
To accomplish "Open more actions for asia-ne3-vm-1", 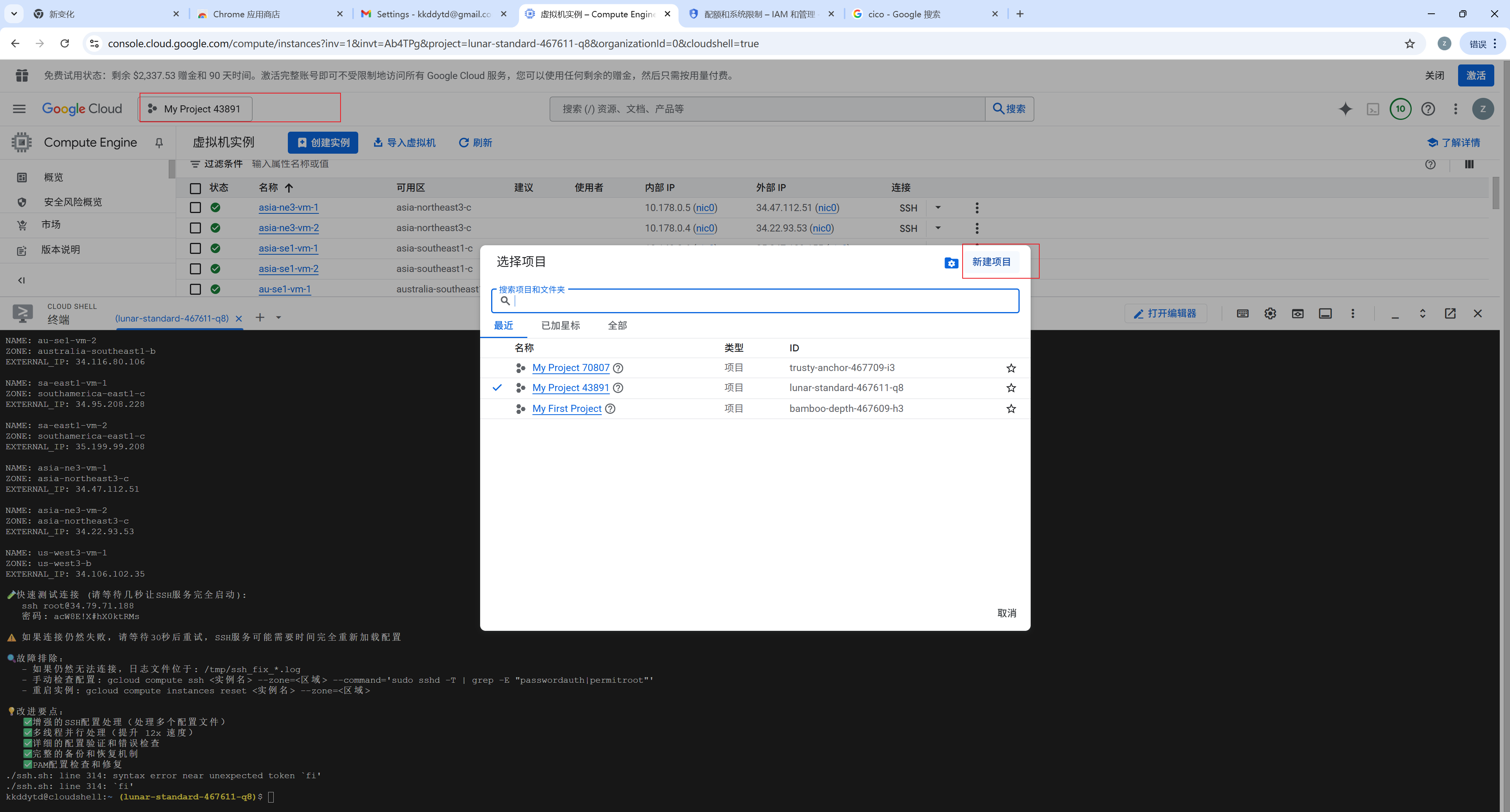I will tap(976, 208).
